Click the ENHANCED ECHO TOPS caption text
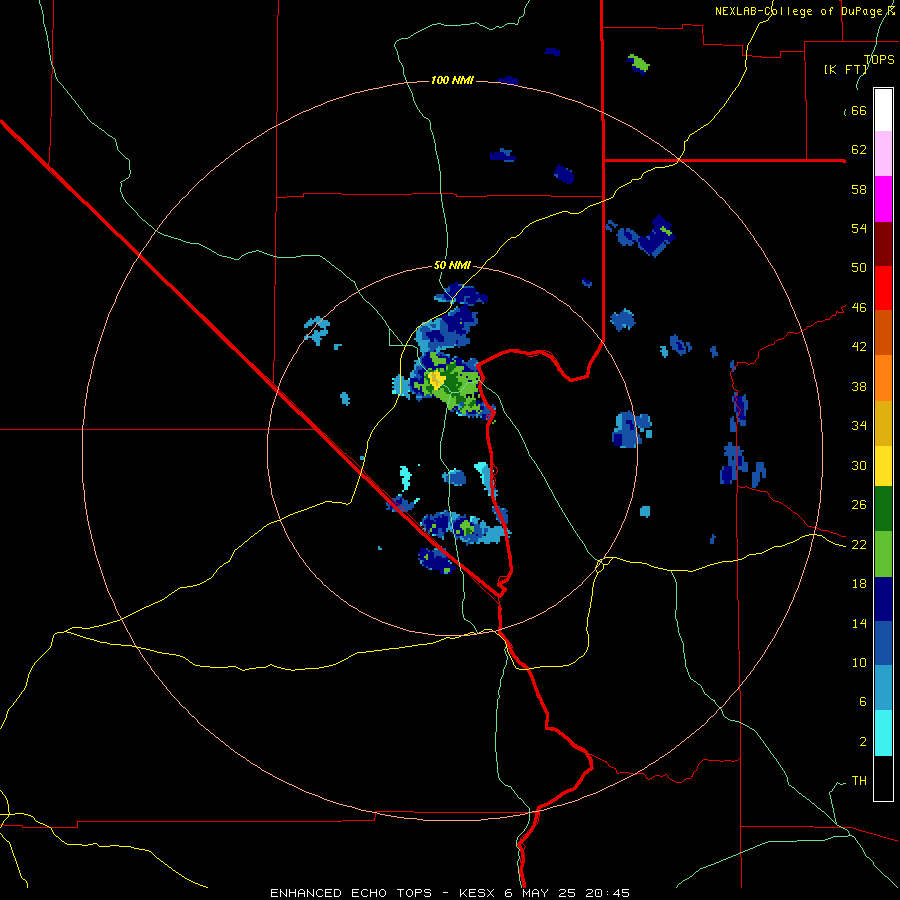The image size is (900, 900). tap(351, 893)
